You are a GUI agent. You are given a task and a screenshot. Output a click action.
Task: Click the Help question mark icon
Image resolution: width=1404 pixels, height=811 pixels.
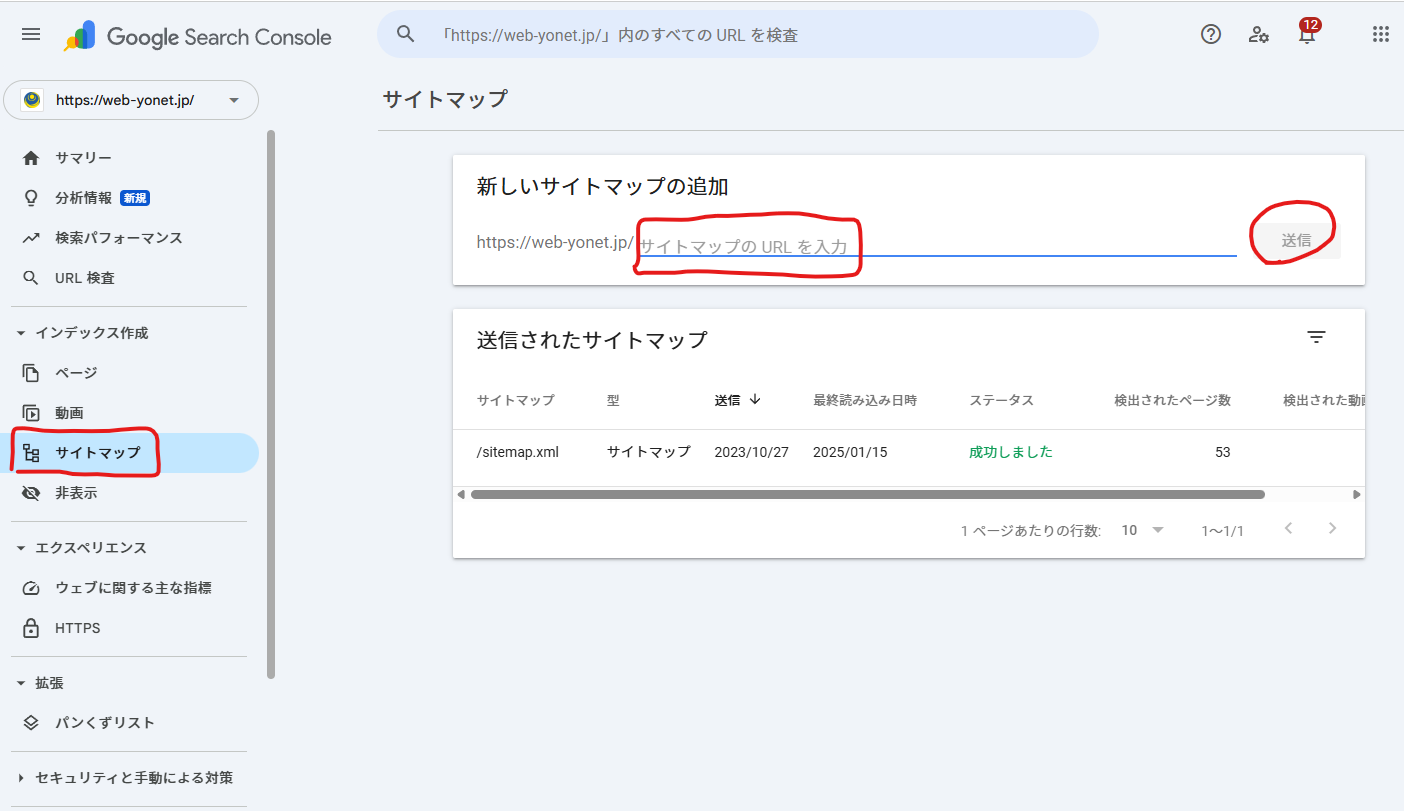(1211, 35)
